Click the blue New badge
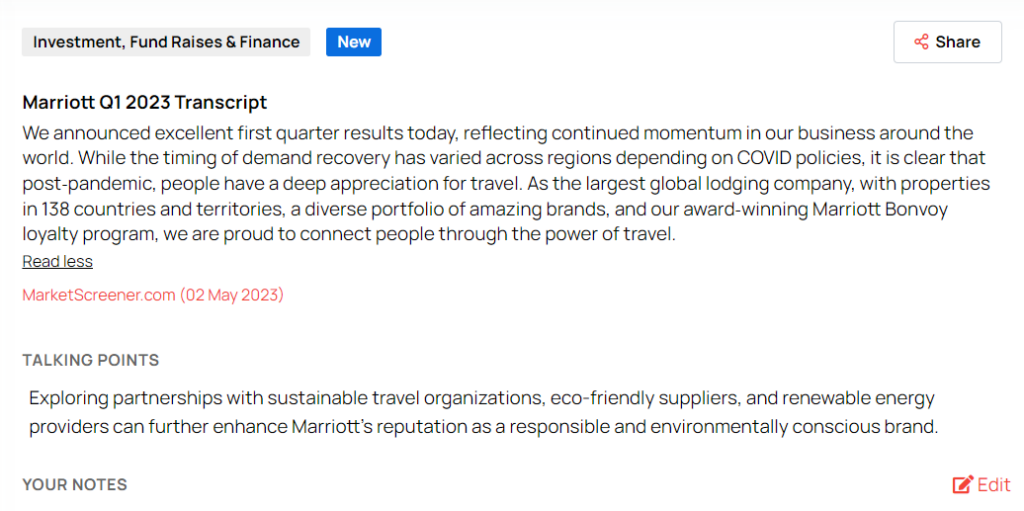Viewport: 1024px width, 511px height. [354, 42]
